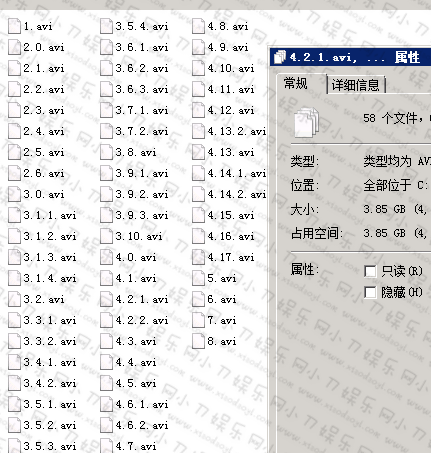The width and height of the screenshot is (431, 453).
Task: Select the file named 3.3.2.avi
Action: point(50,341)
